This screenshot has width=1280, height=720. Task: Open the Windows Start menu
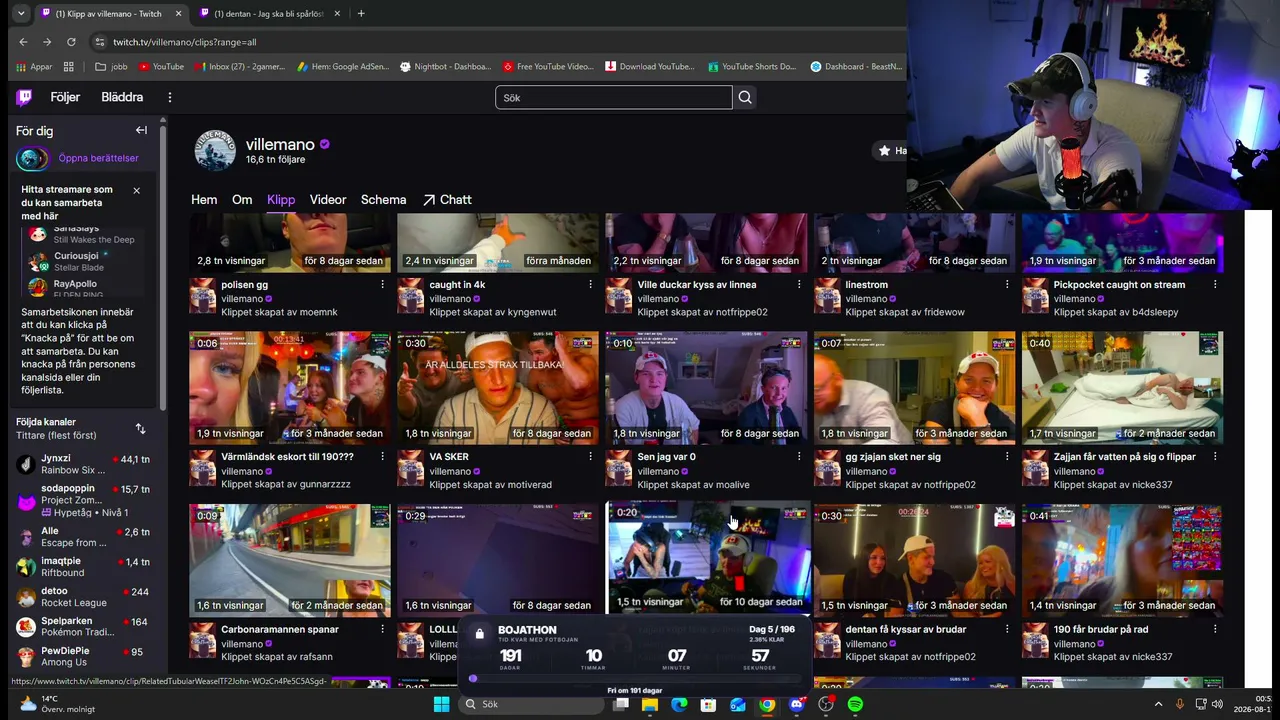pos(441,704)
